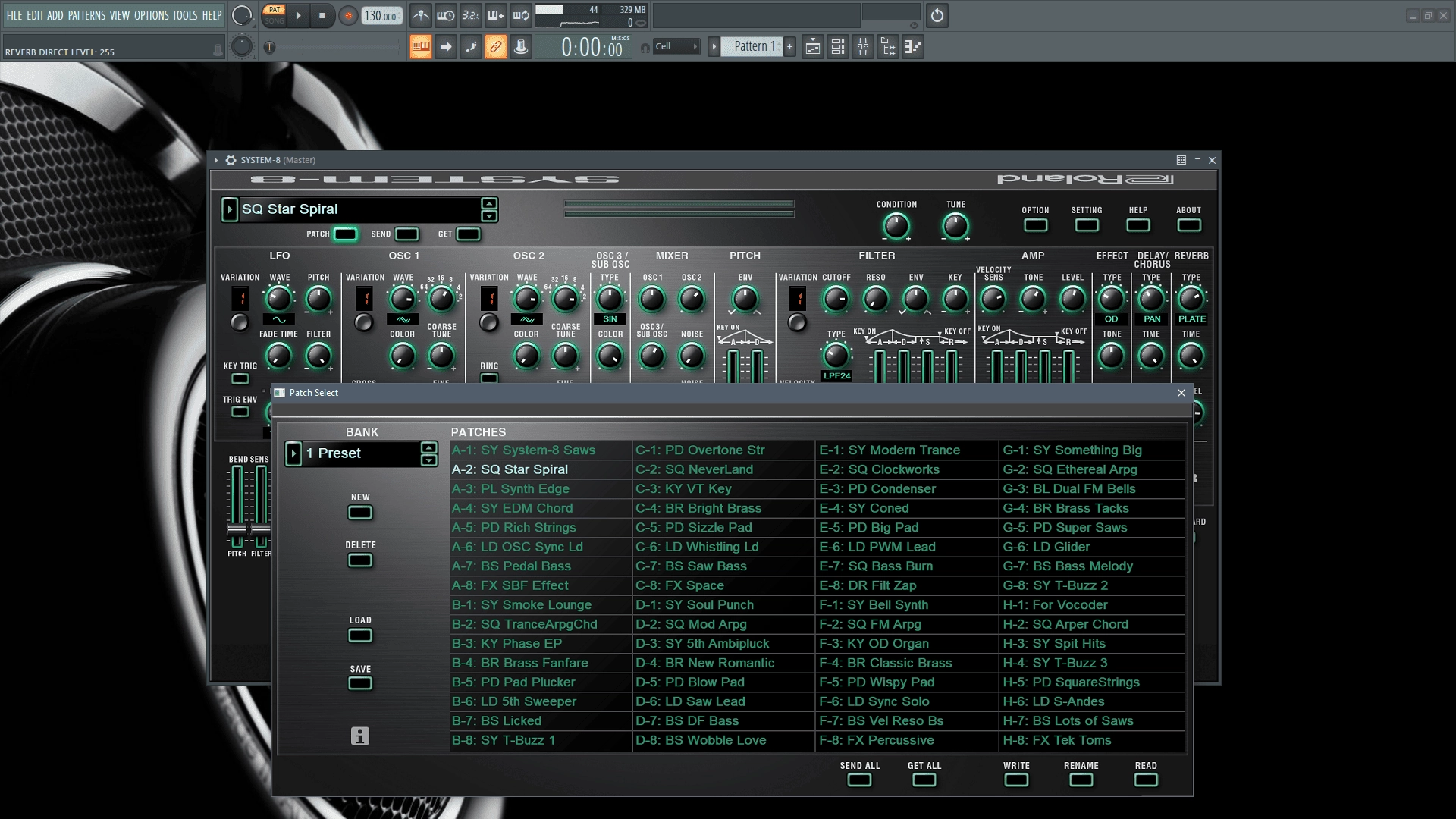
Task: Toggle the ABOUT button on SYSTEM-8
Action: click(1188, 225)
